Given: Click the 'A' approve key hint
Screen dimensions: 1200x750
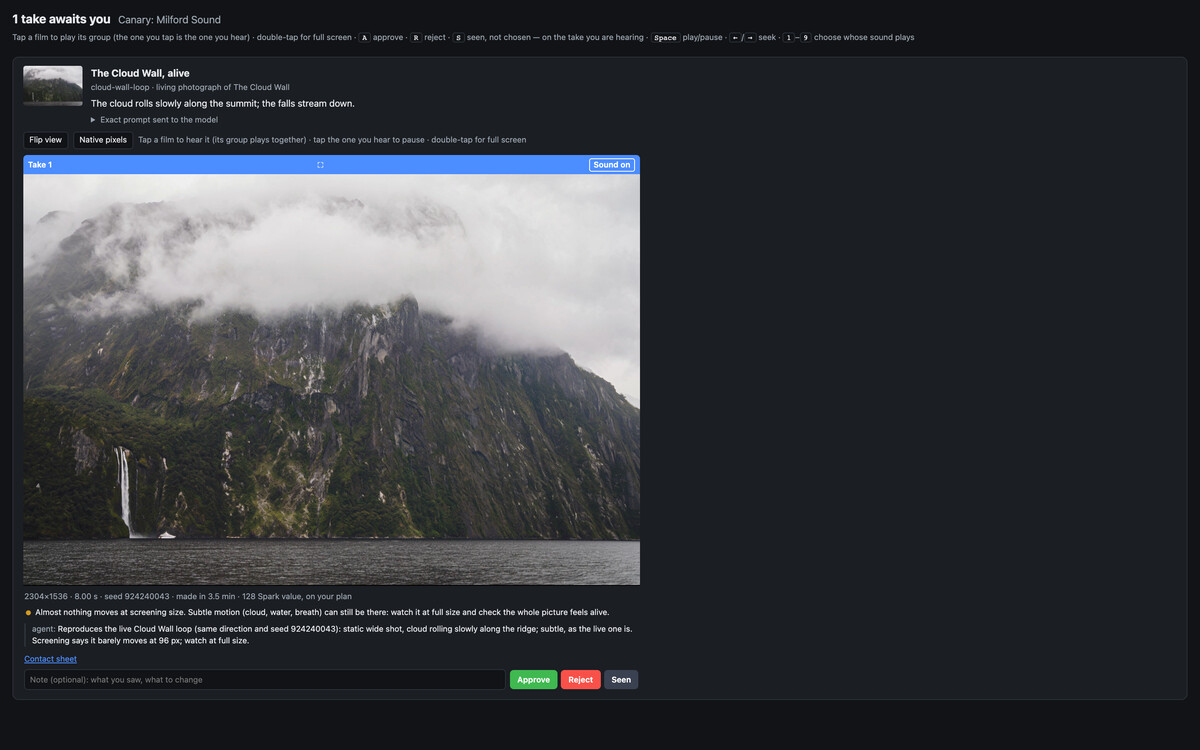Looking at the screenshot, I should pyautogui.click(x=365, y=37).
